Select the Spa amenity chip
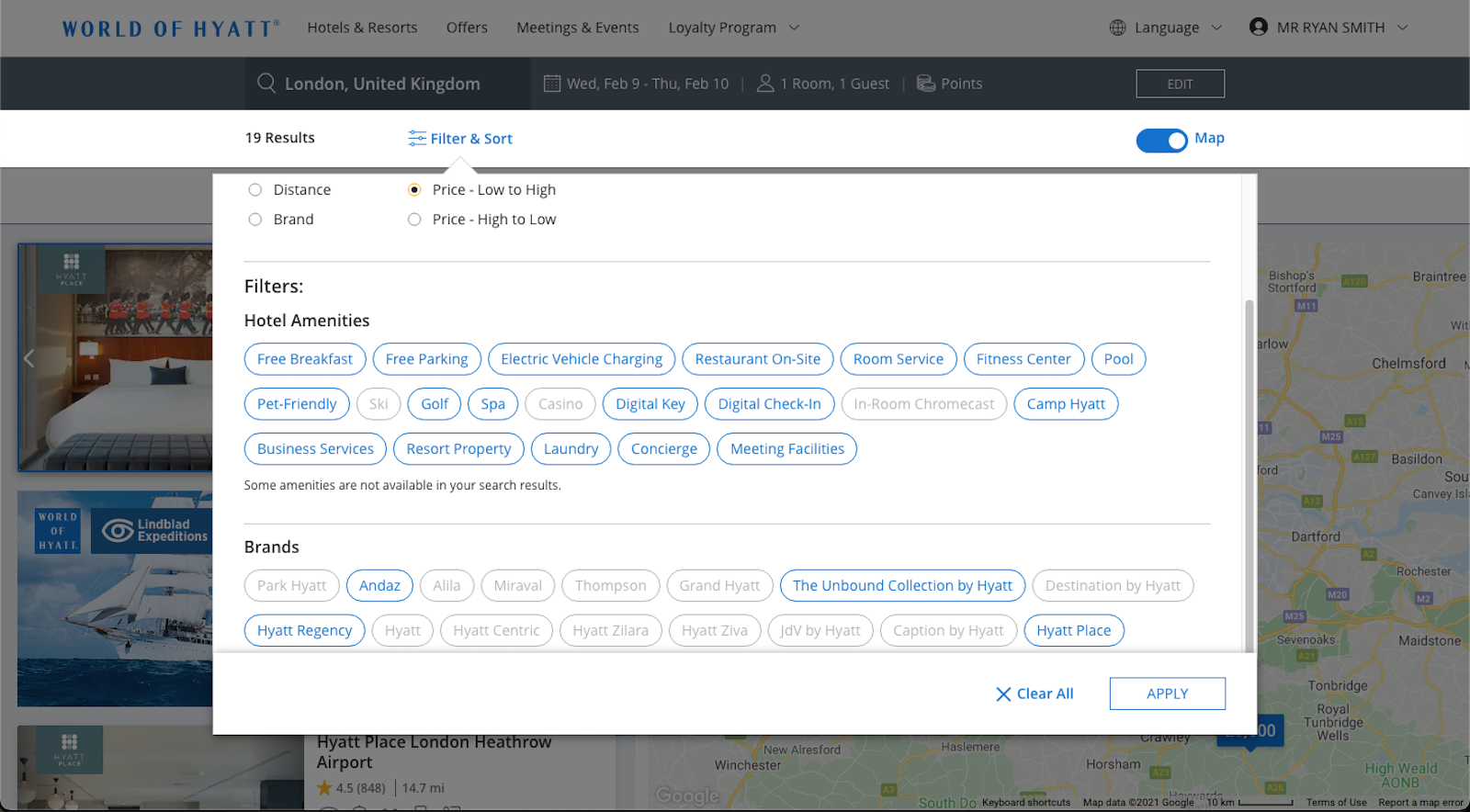Viewport: 1470px width, 812px height. [493, 404]
